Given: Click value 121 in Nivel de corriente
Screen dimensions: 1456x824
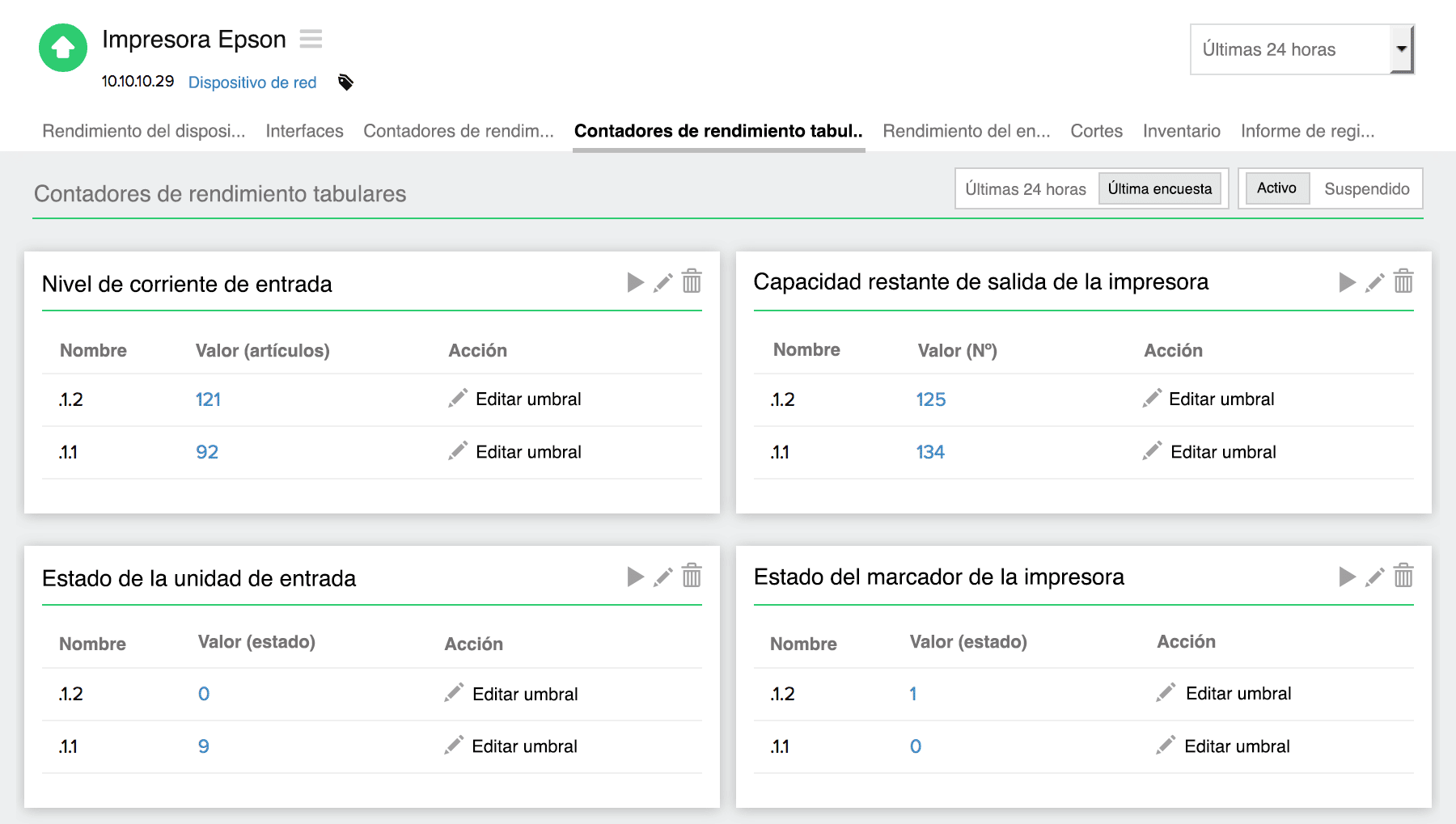Looking at the screenshot, I should point(207,399).
